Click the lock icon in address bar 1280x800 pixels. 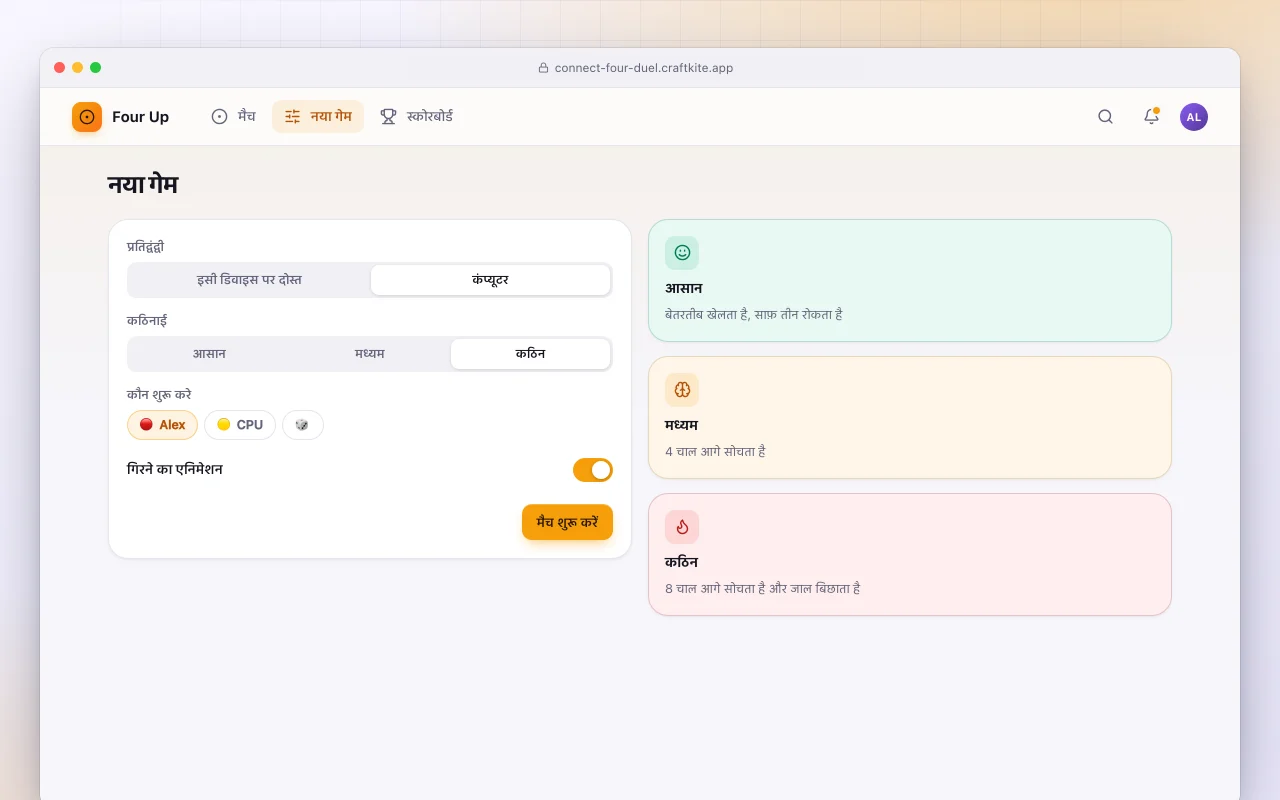click(543, 68)
